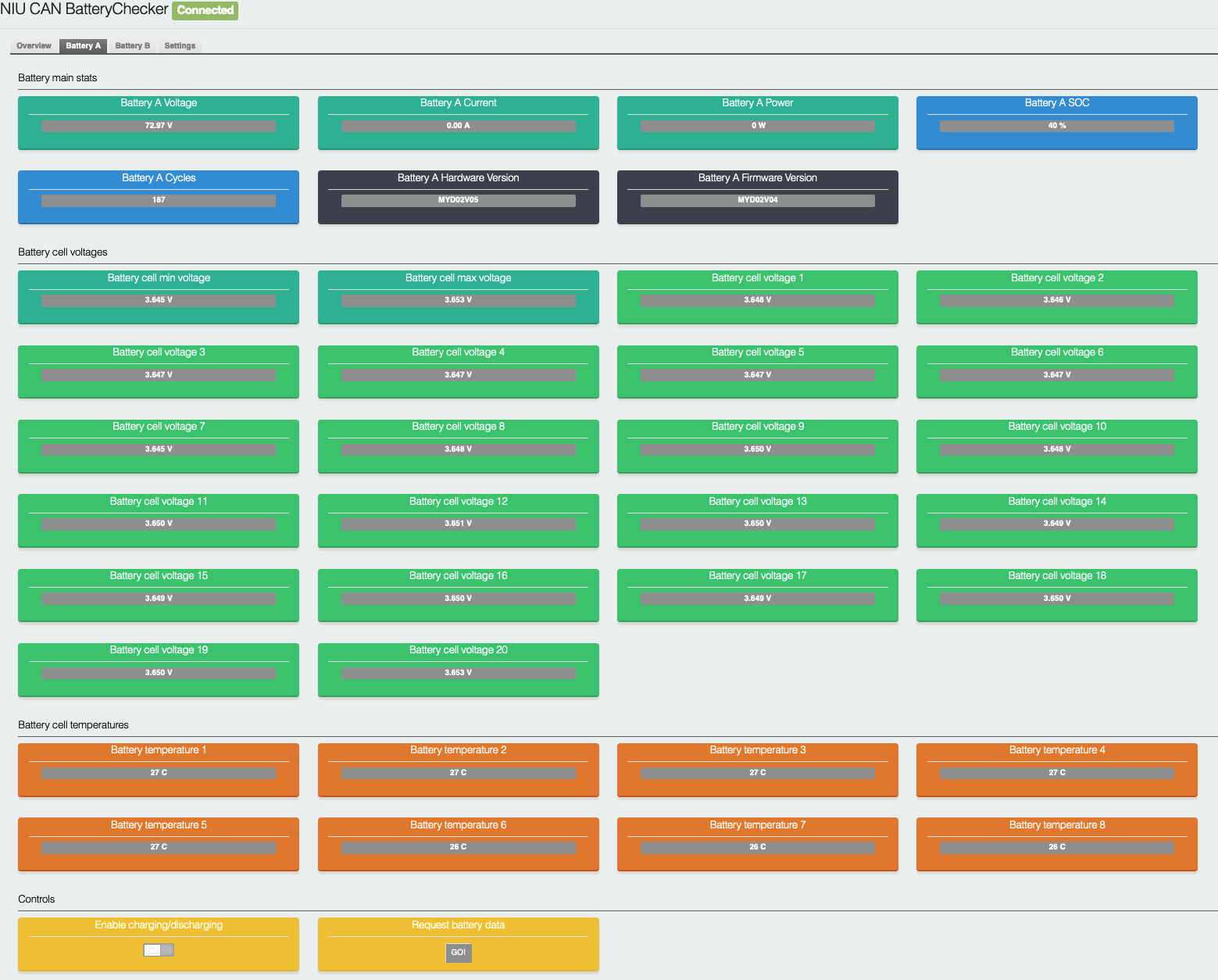Select the Battery cell voltage 20 value
The width and height of the screenshot is (1218, 980).
pos(458,673)
